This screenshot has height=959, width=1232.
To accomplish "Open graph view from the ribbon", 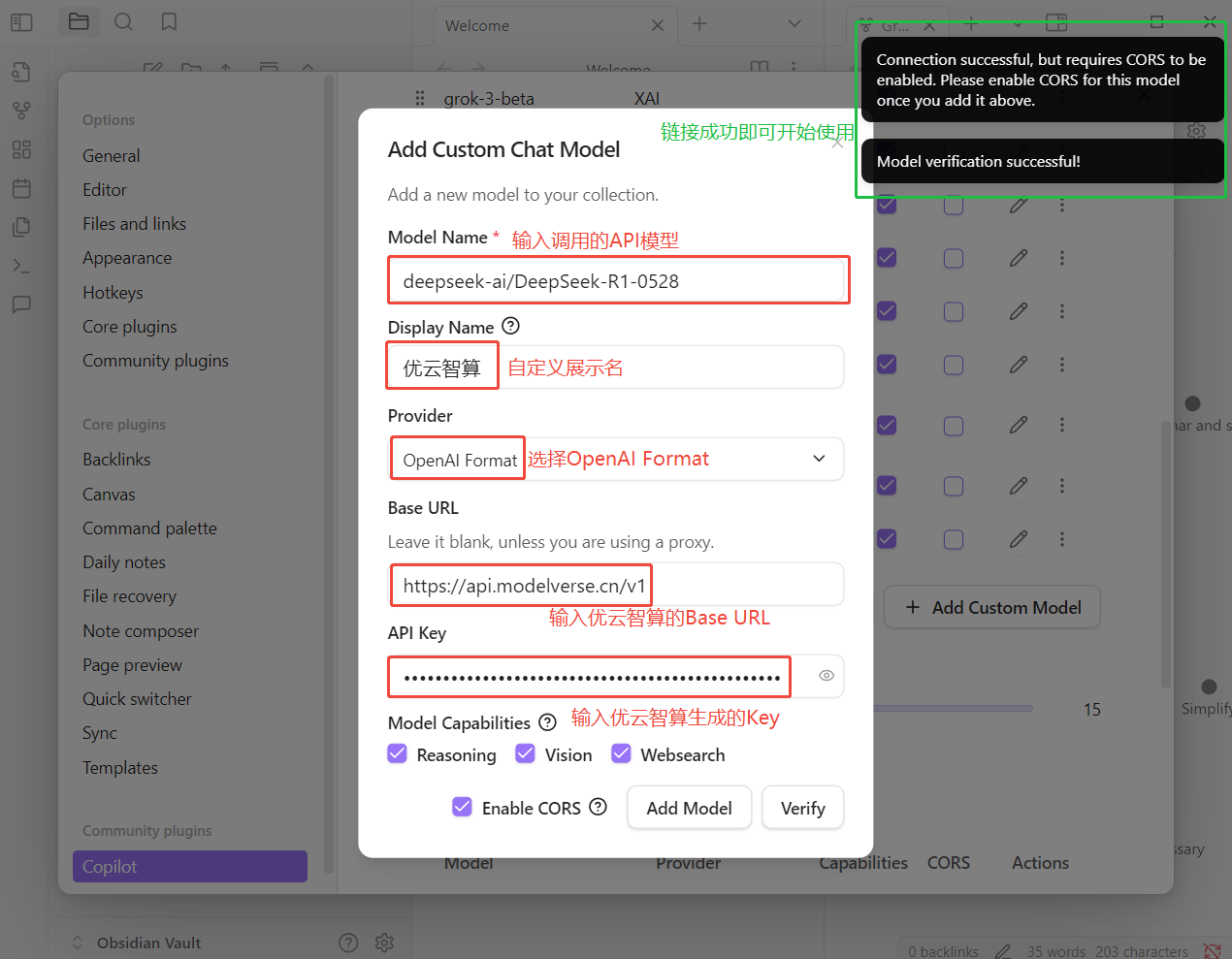I will pos(21,111).
